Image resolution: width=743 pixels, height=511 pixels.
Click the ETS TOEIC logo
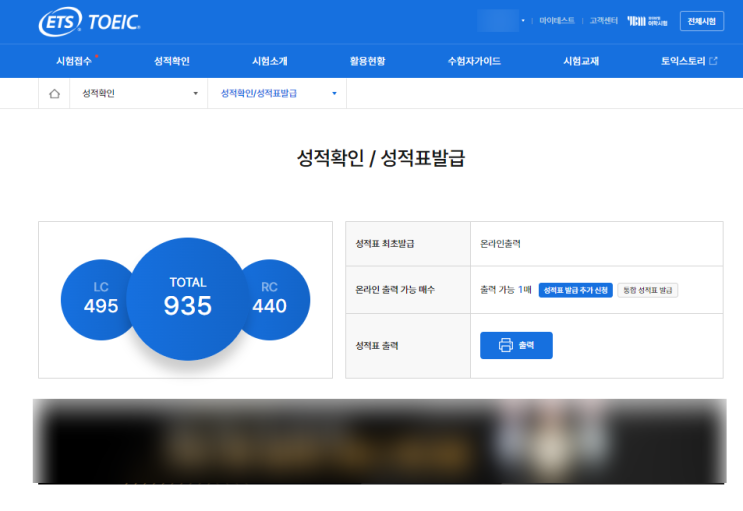tap(90, 22)
